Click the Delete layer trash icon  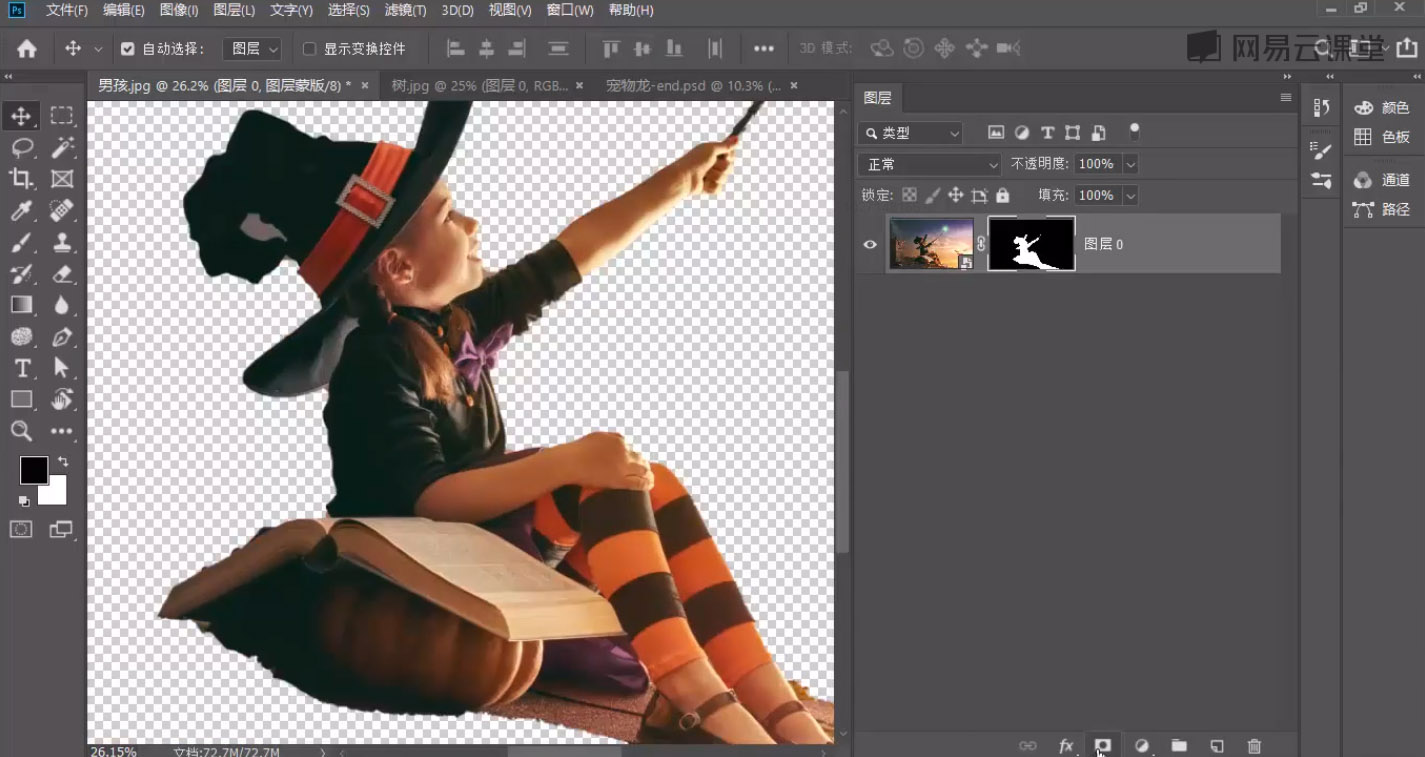[1254, 746]
